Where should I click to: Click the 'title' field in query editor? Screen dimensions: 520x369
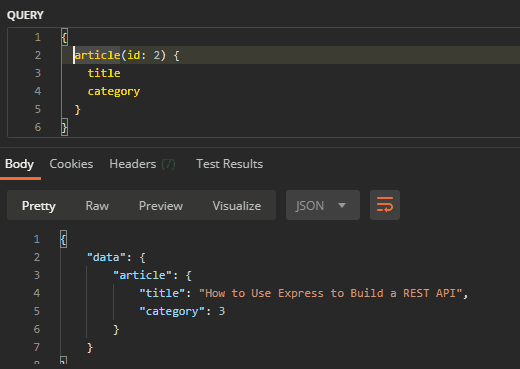point(104,73)
